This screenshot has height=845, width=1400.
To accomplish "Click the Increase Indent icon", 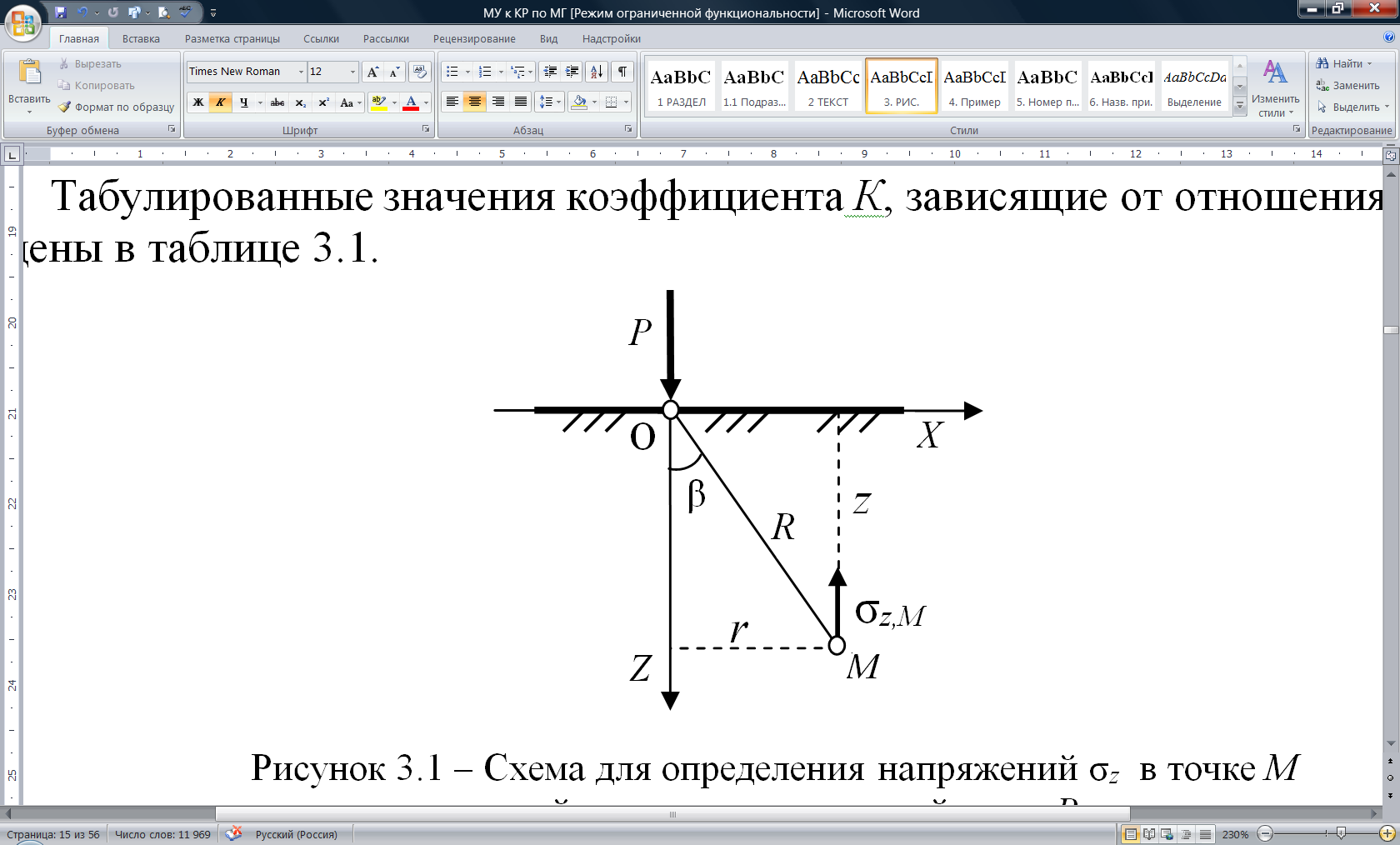I will pos(572,72).
